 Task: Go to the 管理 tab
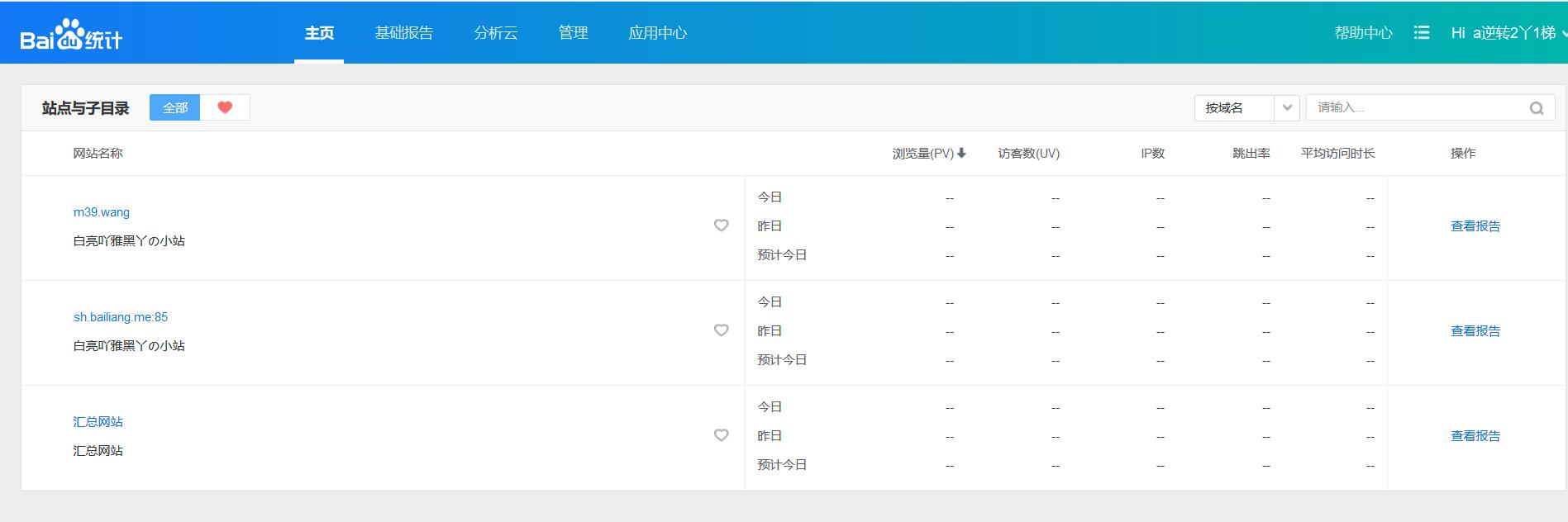[x=573, y=33]
